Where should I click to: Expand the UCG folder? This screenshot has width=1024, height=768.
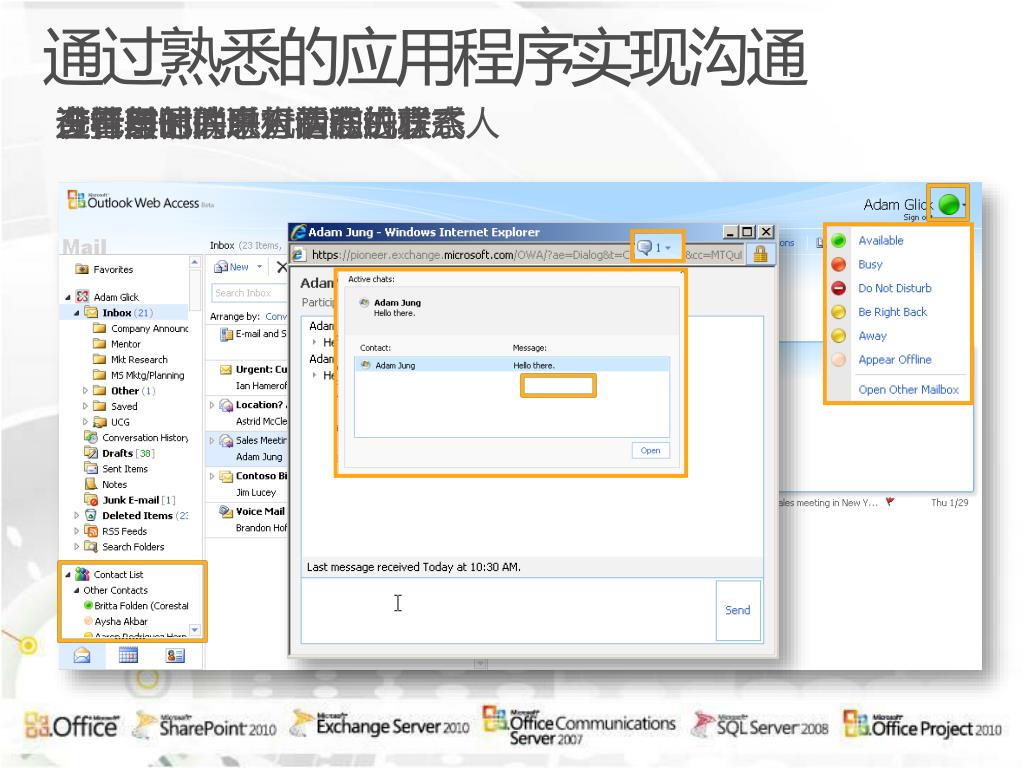(x=85, y=422)
